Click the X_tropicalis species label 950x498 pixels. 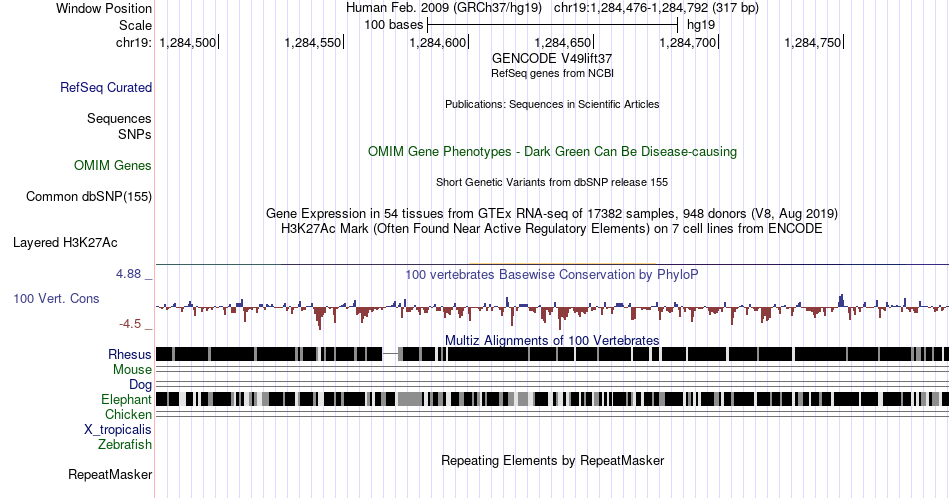118,430
